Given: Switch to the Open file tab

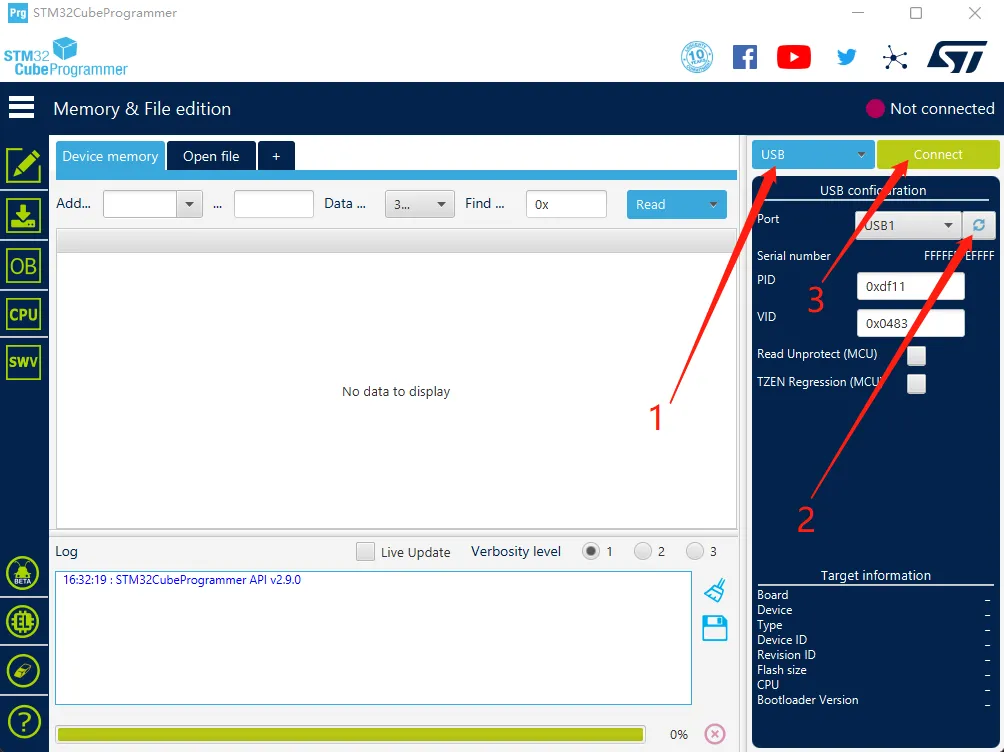Looking at the screenshot, I should pyautogui.click(x=211, y=156).
